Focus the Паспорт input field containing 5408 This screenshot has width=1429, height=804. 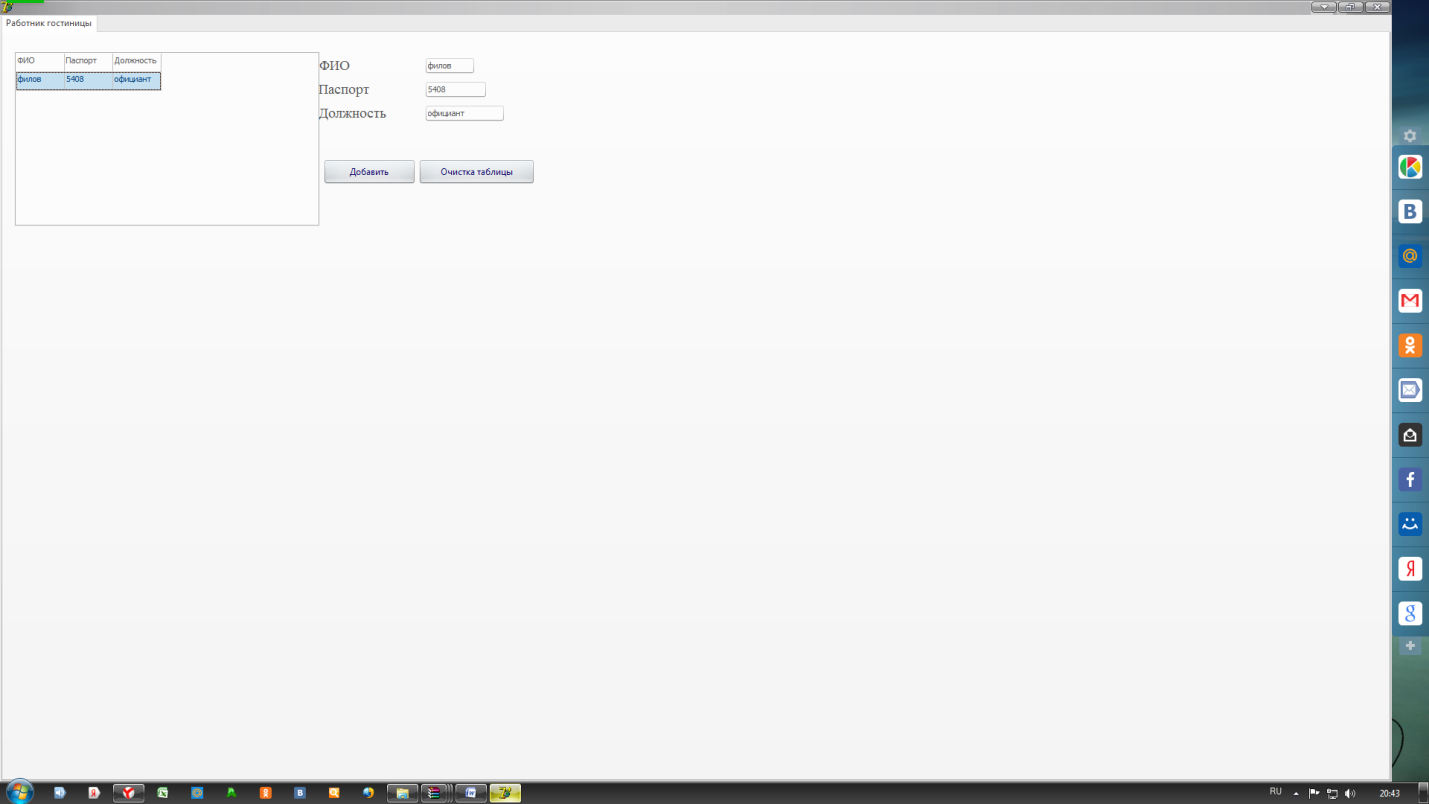click(x=455, y=90)
